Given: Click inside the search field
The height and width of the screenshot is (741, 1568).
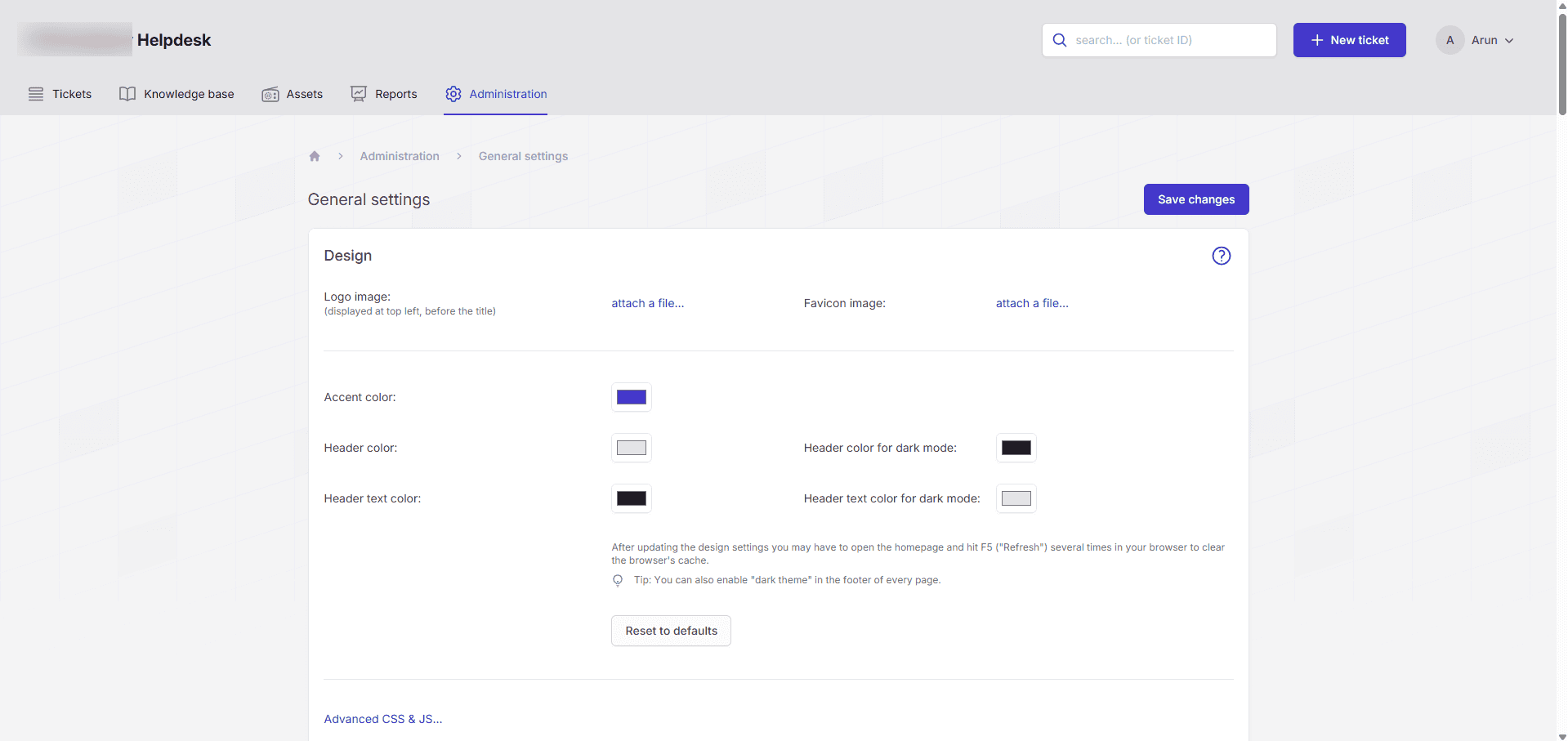Looking at the screenshot, I should 1159,39.
